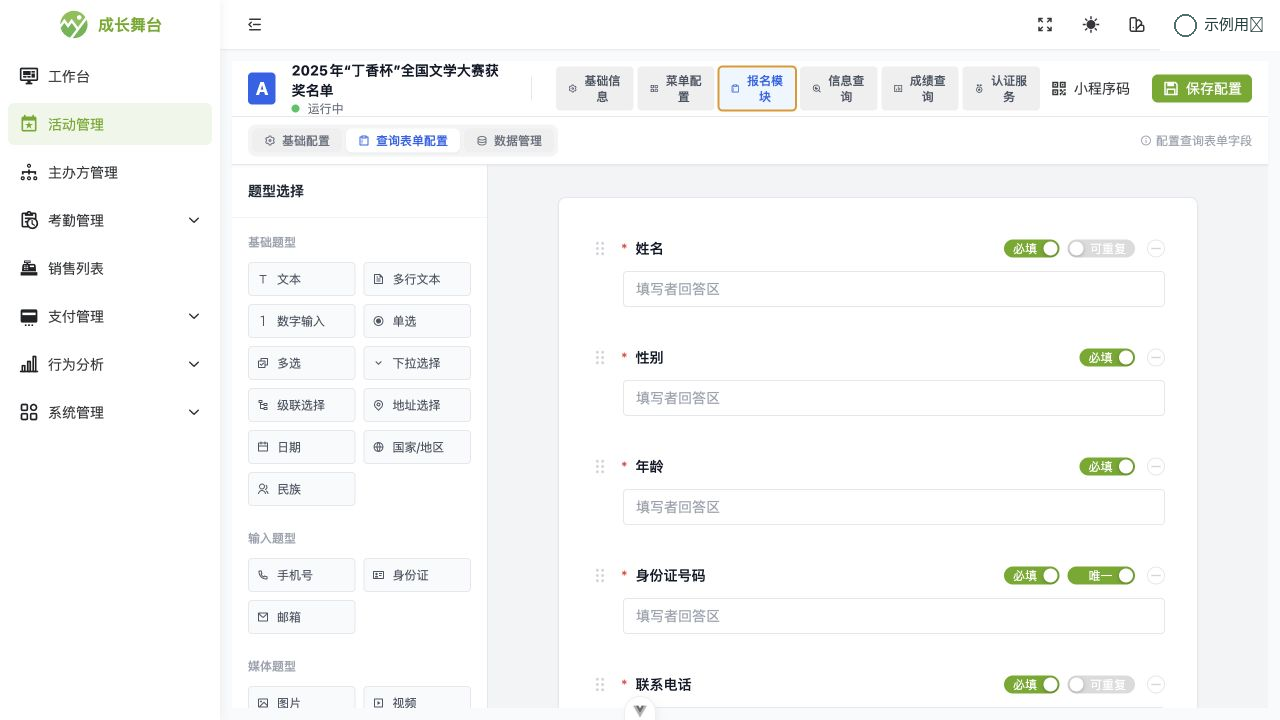Add a 手机号 input type

tap(302, 575)
